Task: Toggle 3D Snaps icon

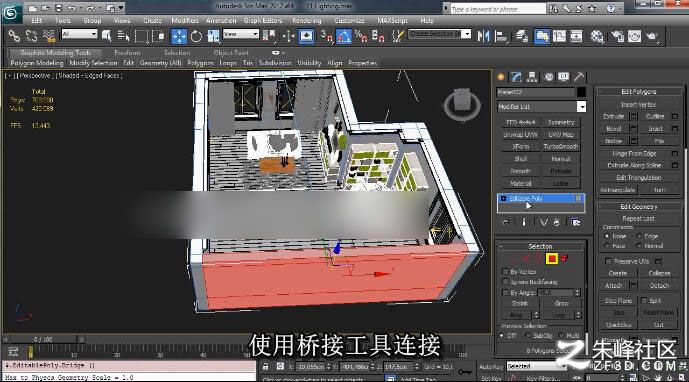Action: [x=326, y=36]
